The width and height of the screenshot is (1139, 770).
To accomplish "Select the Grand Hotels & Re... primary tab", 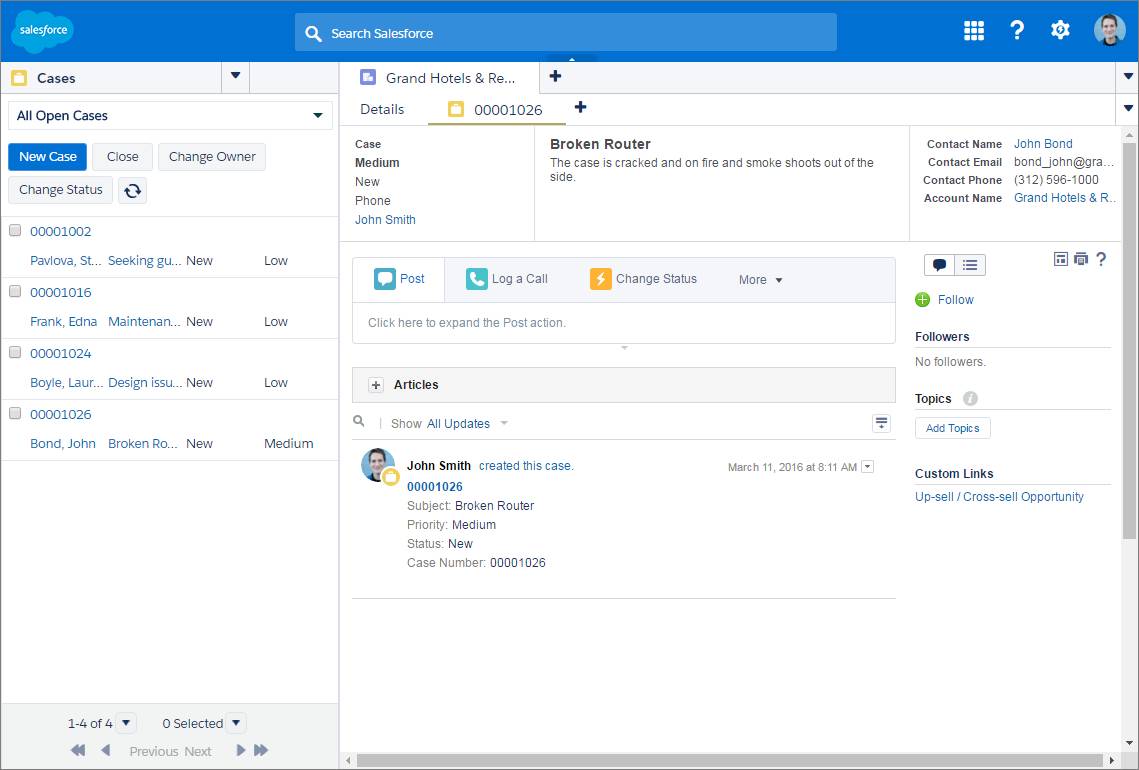I will click(x=439, y=78).
